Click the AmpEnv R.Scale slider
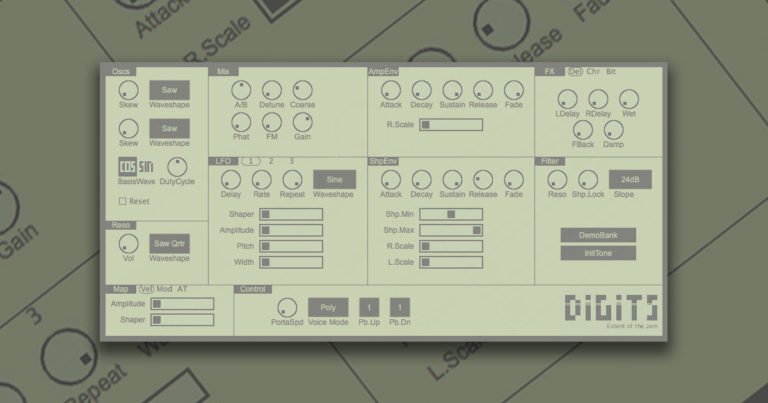Viewport: 768px width, 403px height. pos(451,125)
